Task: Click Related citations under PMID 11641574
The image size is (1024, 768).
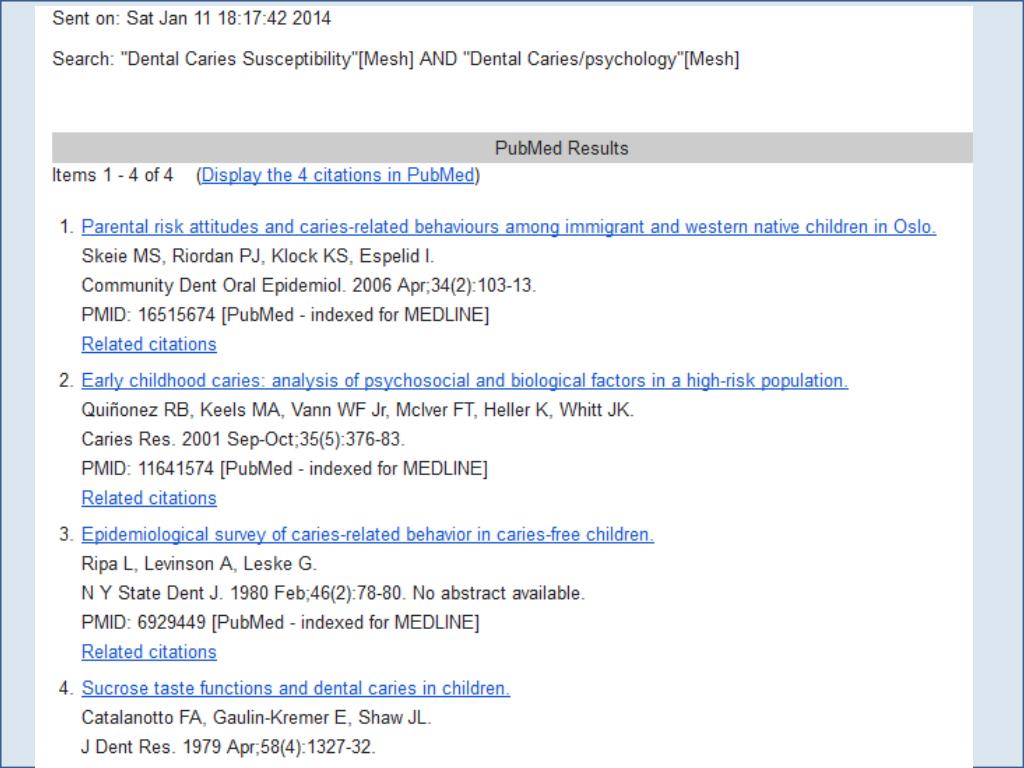Action: (149, 498)
